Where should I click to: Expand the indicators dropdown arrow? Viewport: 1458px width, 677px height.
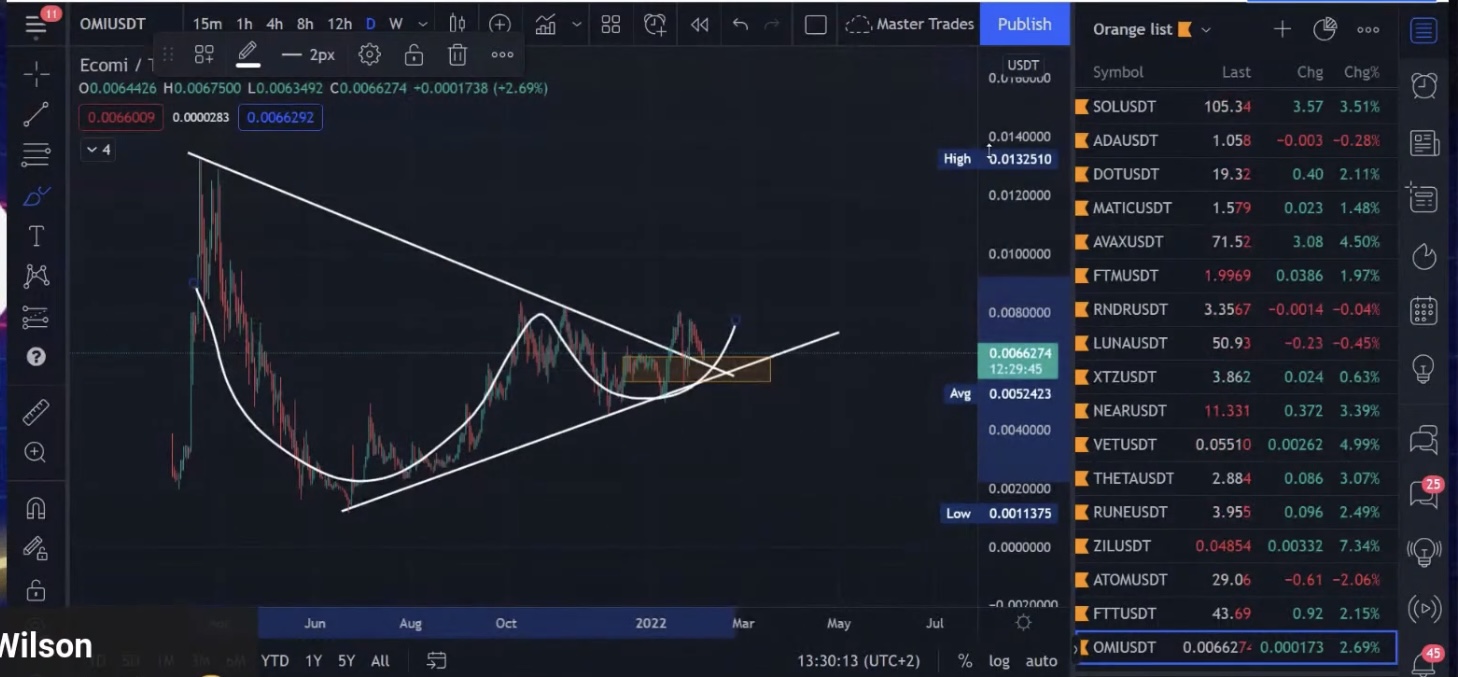coord(577,24)
